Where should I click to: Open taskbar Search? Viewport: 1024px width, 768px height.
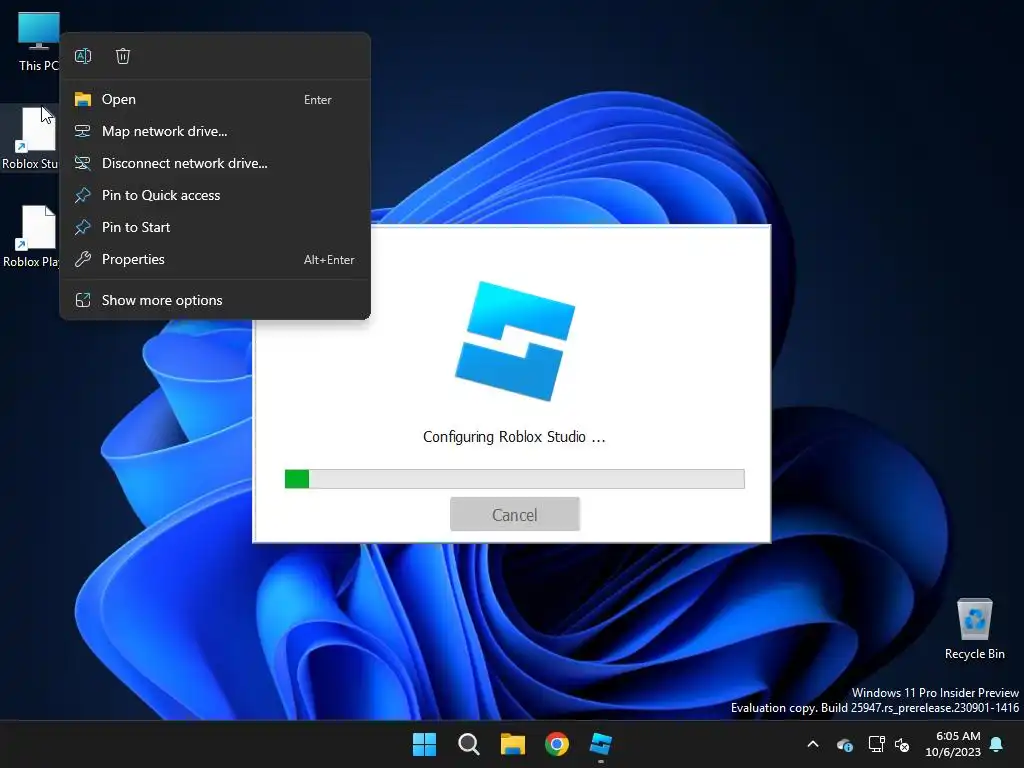click(469, 744)
